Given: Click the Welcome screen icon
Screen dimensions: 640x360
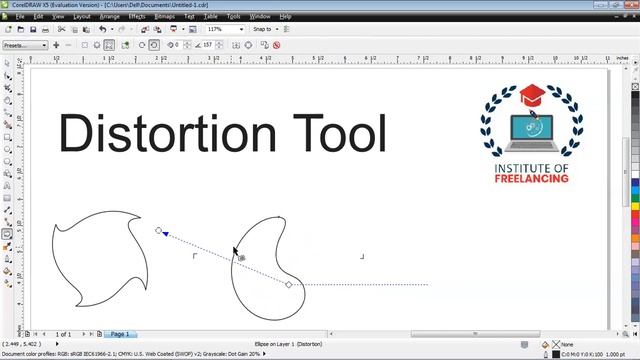Looking at the screenshot, I should (x=193, y=29).
